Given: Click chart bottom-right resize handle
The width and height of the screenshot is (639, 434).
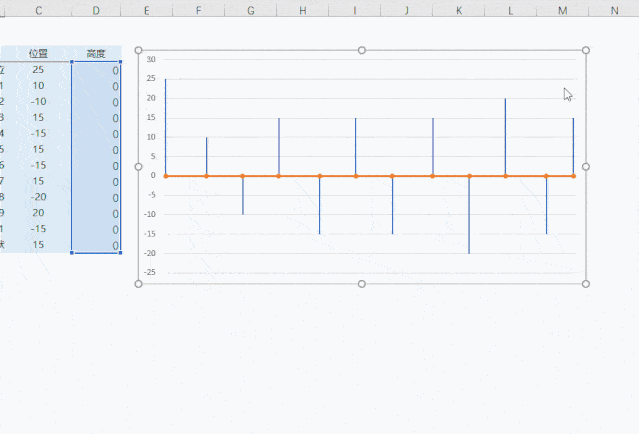Looking at the screenshot, I should [586, 284].
